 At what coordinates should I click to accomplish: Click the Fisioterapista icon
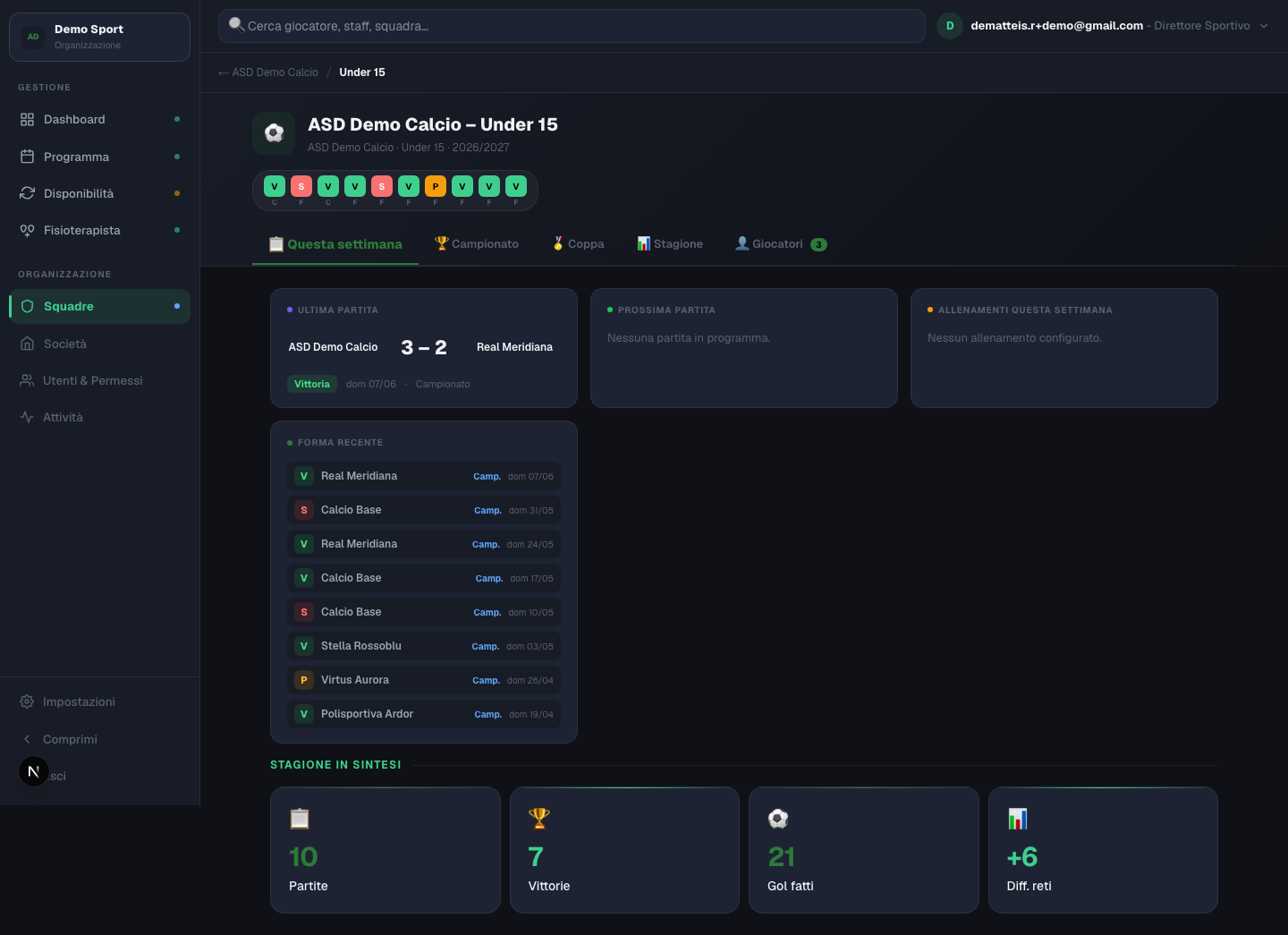click(27, 230)
